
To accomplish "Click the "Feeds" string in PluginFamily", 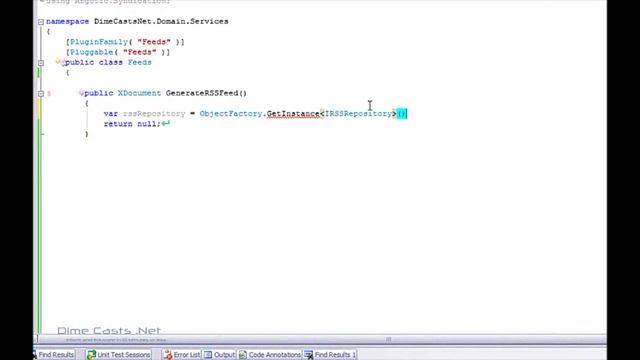I will tap(154, 42).
